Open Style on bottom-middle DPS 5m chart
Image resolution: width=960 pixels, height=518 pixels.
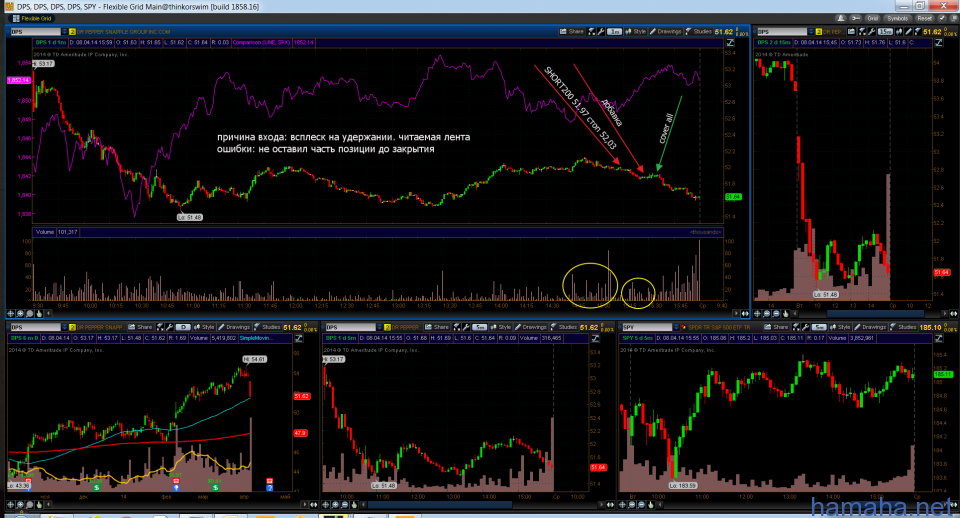point(501,327)
